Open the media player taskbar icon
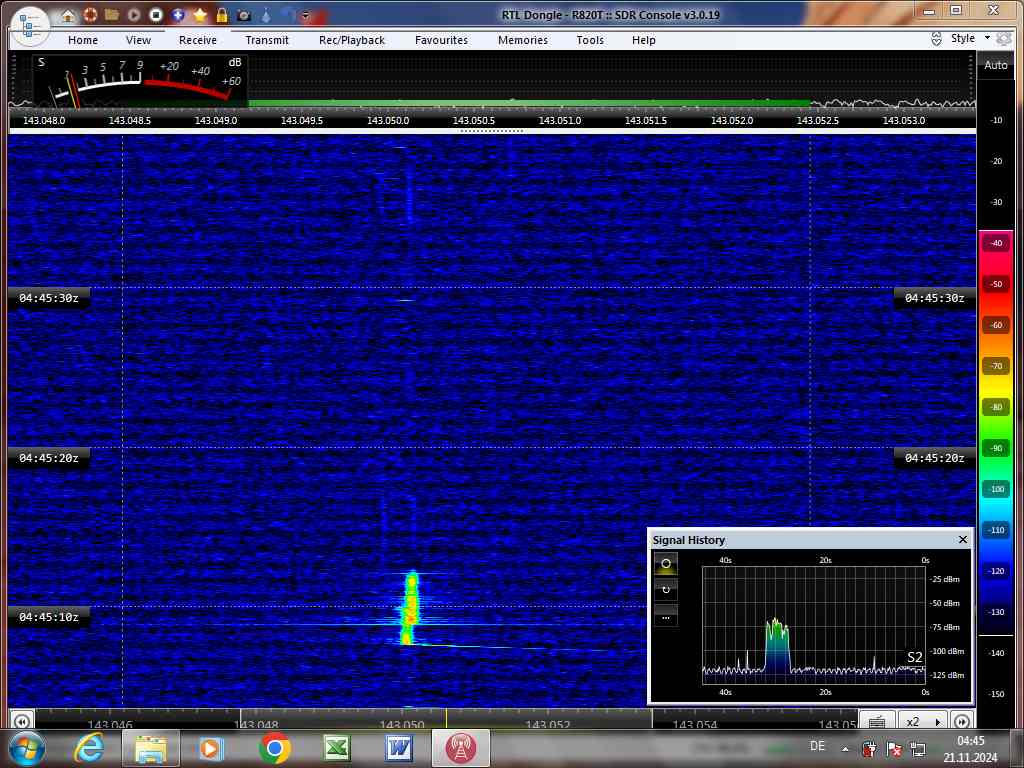The image size is (1024, 768). click(211, 748)
